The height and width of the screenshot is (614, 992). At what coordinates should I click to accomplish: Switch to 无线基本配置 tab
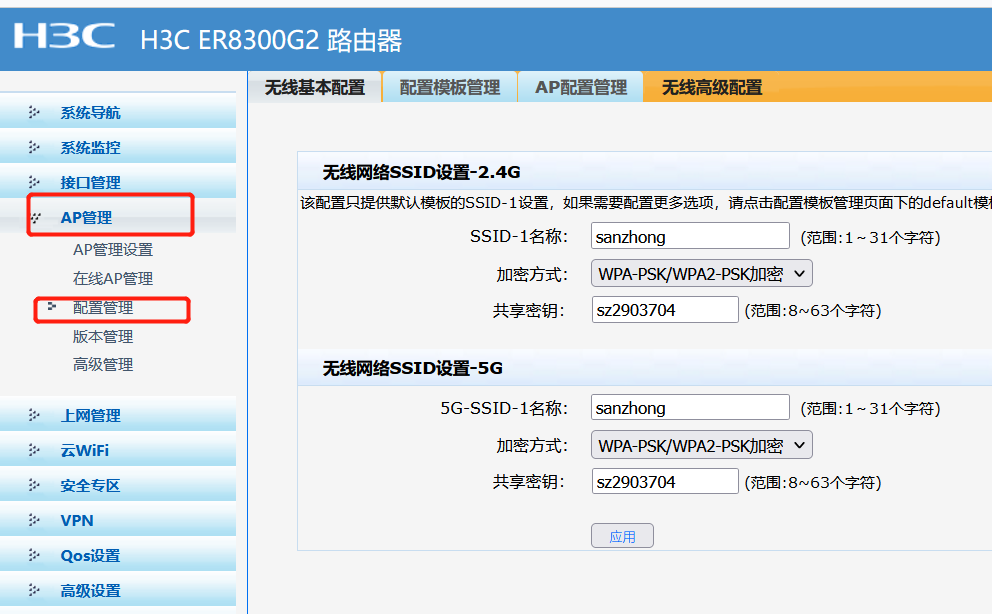tap(314, 87)
